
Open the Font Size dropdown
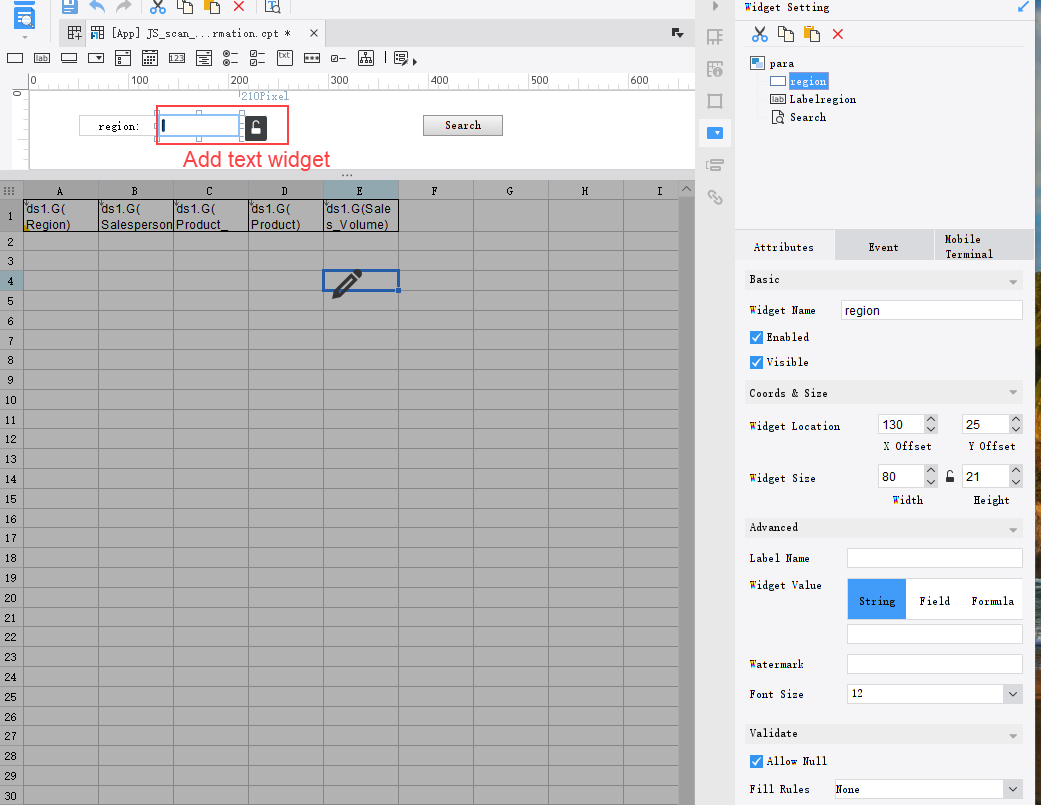[1013, 694]
